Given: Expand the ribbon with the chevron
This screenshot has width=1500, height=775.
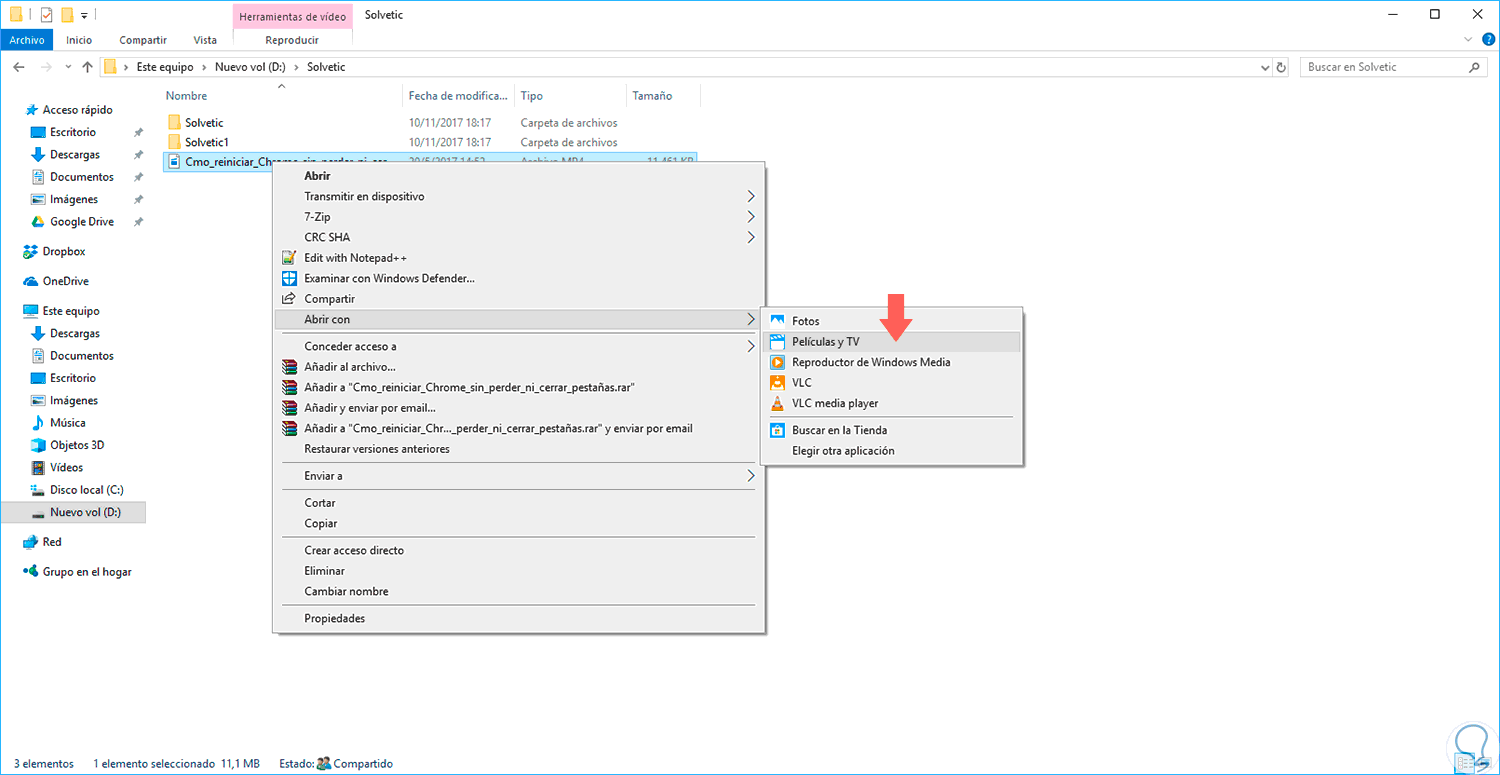Looking at the screenshot, I should point(1468,40).
